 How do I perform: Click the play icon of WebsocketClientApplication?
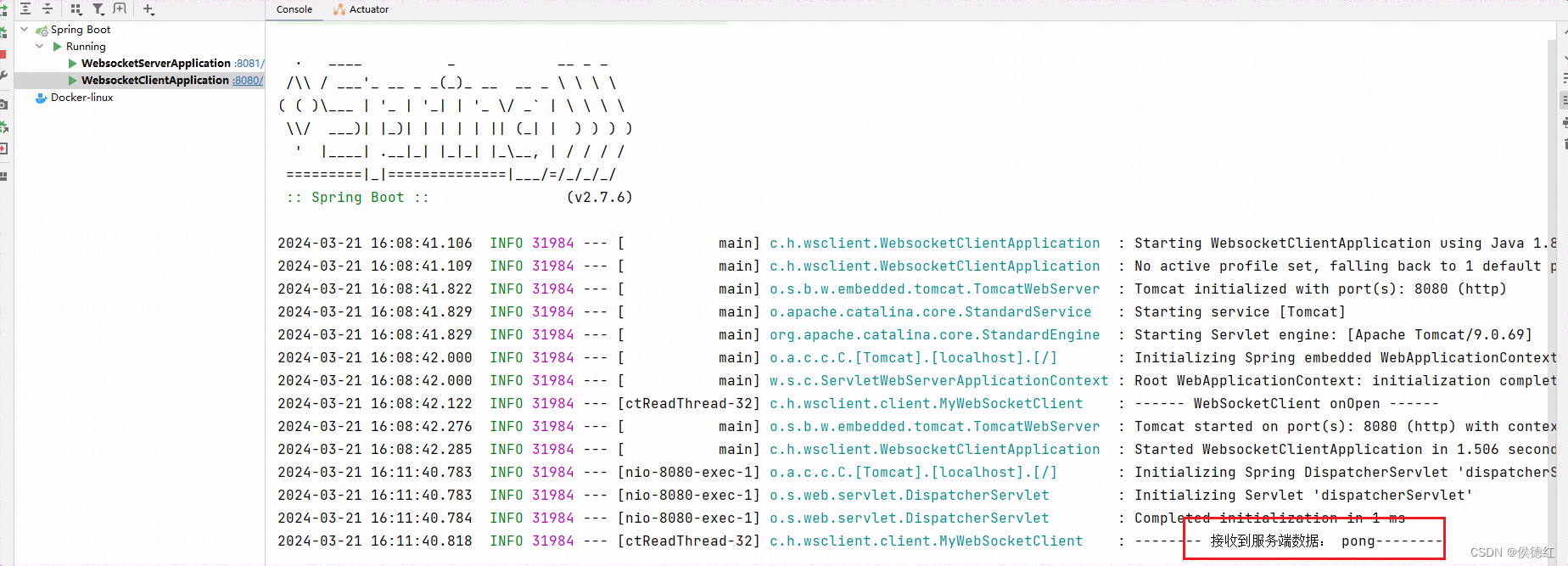pos(73,81)
